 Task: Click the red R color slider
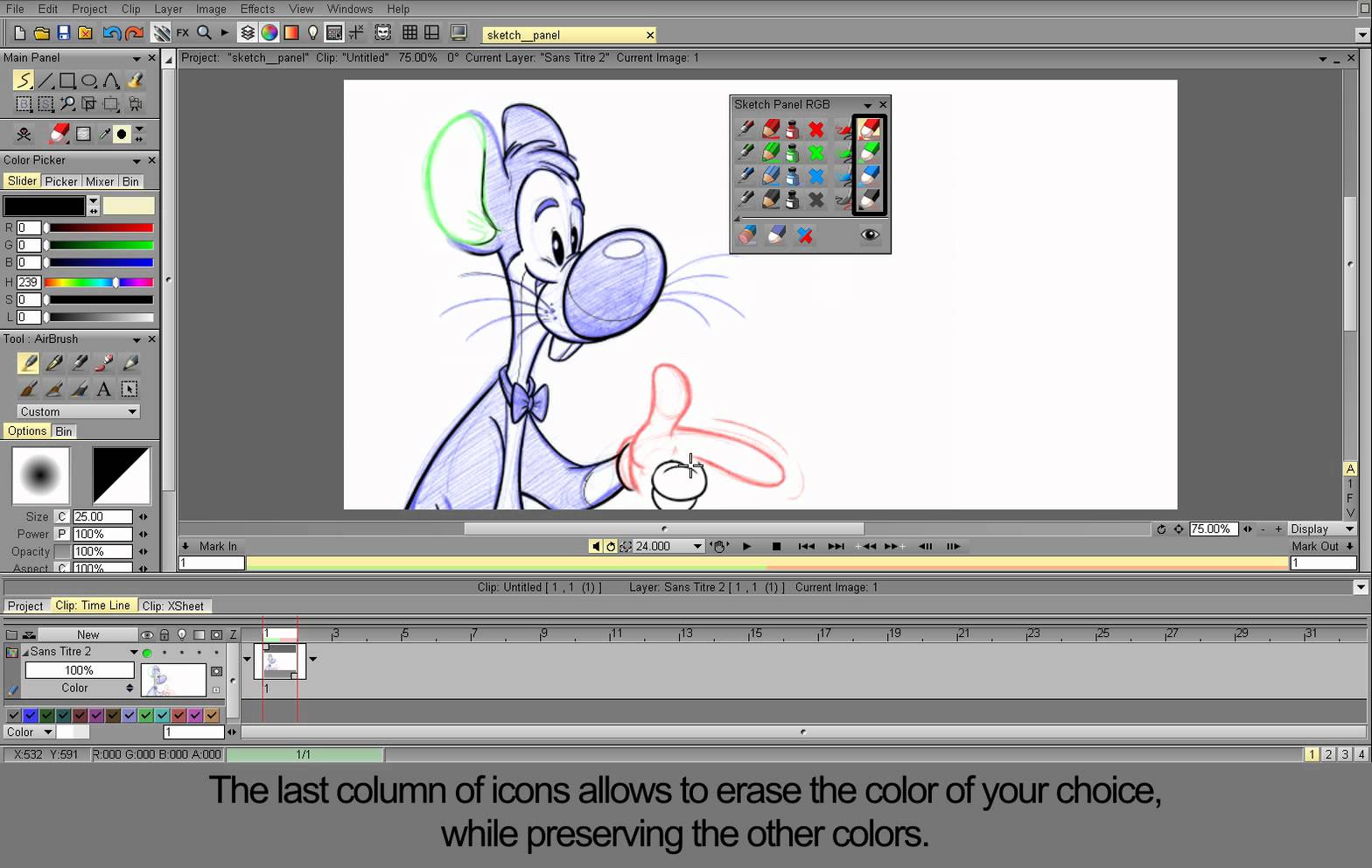tap(99, 227)
